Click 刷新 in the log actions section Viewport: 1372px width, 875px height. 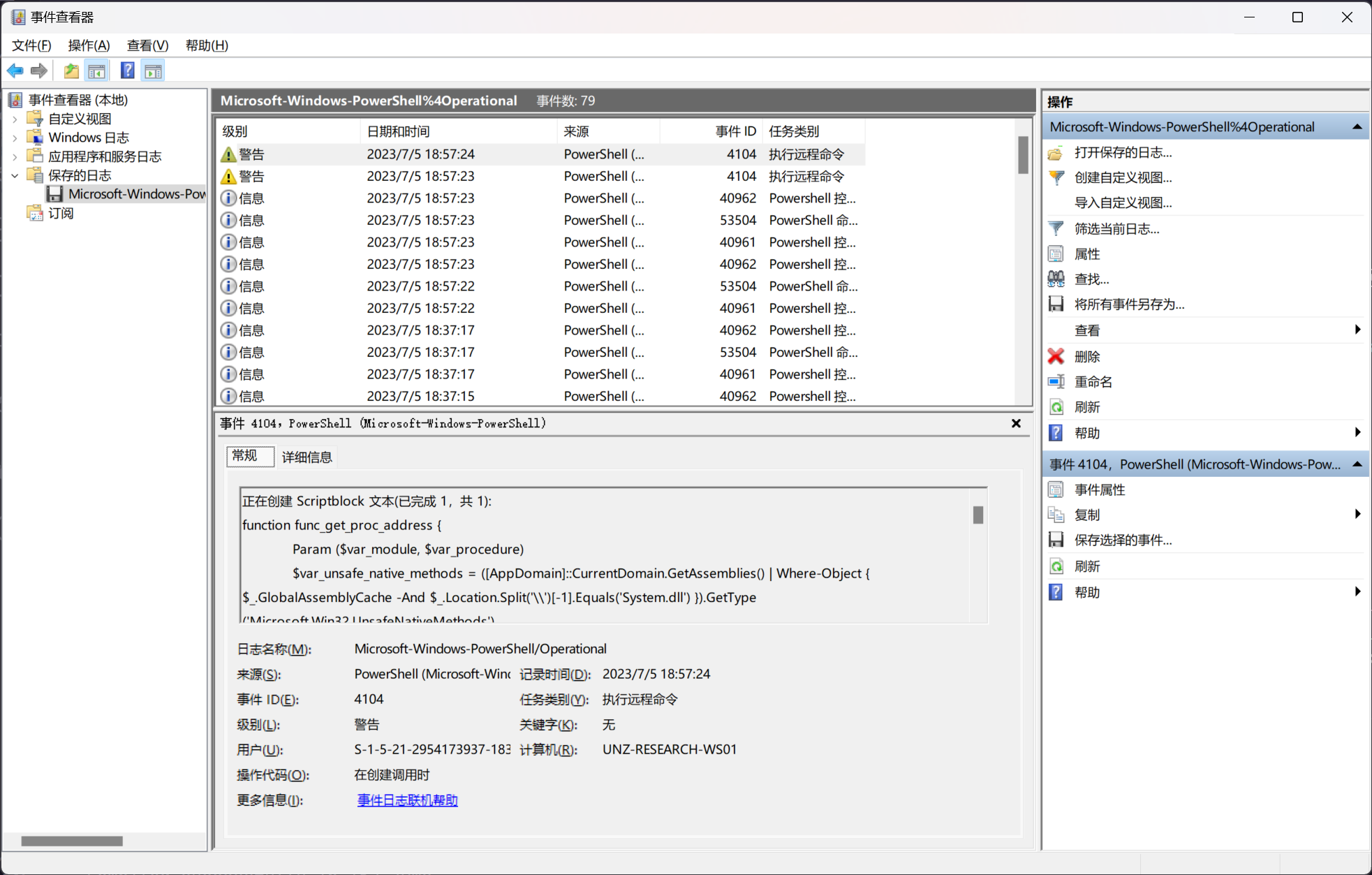pos(1087,407)
